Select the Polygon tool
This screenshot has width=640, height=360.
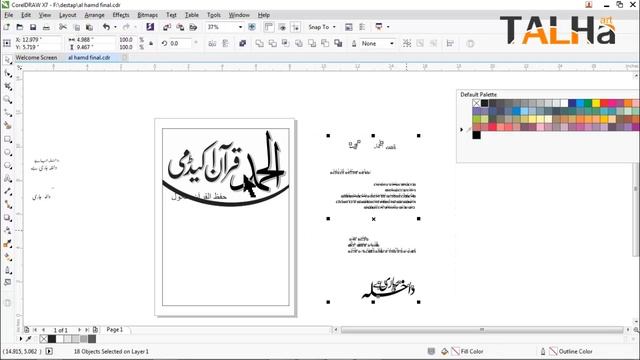(7, 165)
